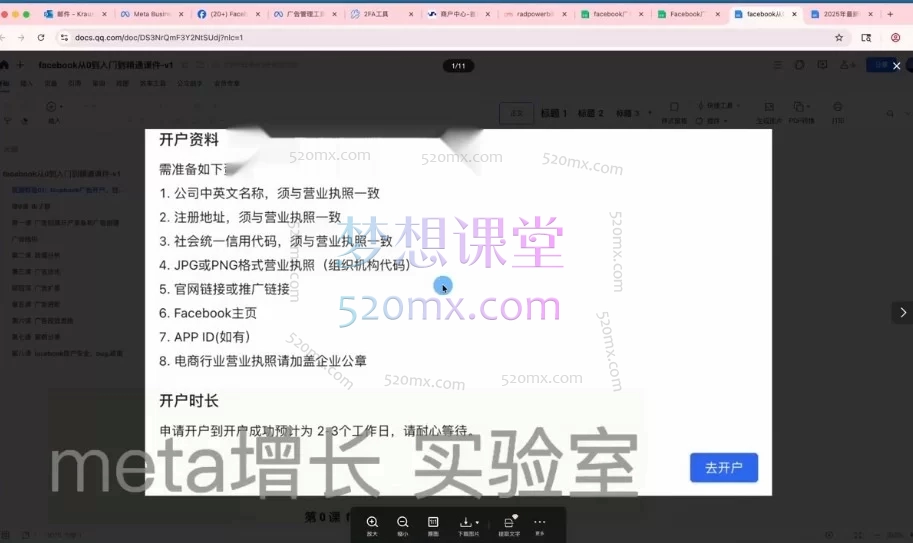Close the image preview with X

pyautogui.click(x=897, y=66)
